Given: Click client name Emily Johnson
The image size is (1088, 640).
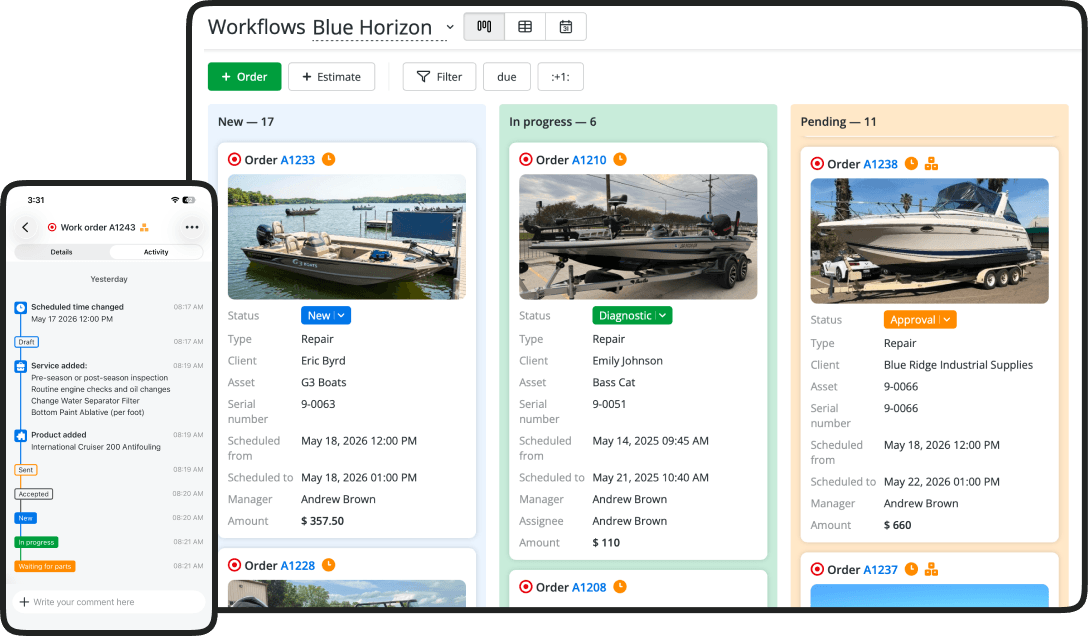Looking at the screenshot, I should pyautogui.click(x=628, y=361).
